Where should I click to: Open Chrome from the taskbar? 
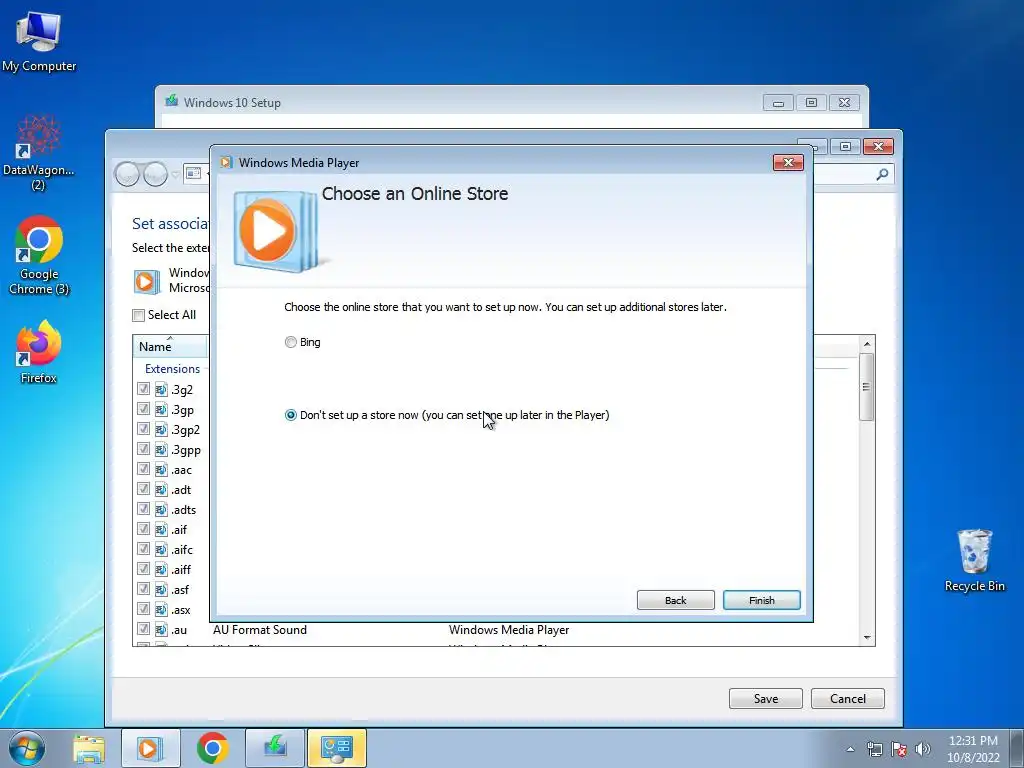[x=212, y=748]
